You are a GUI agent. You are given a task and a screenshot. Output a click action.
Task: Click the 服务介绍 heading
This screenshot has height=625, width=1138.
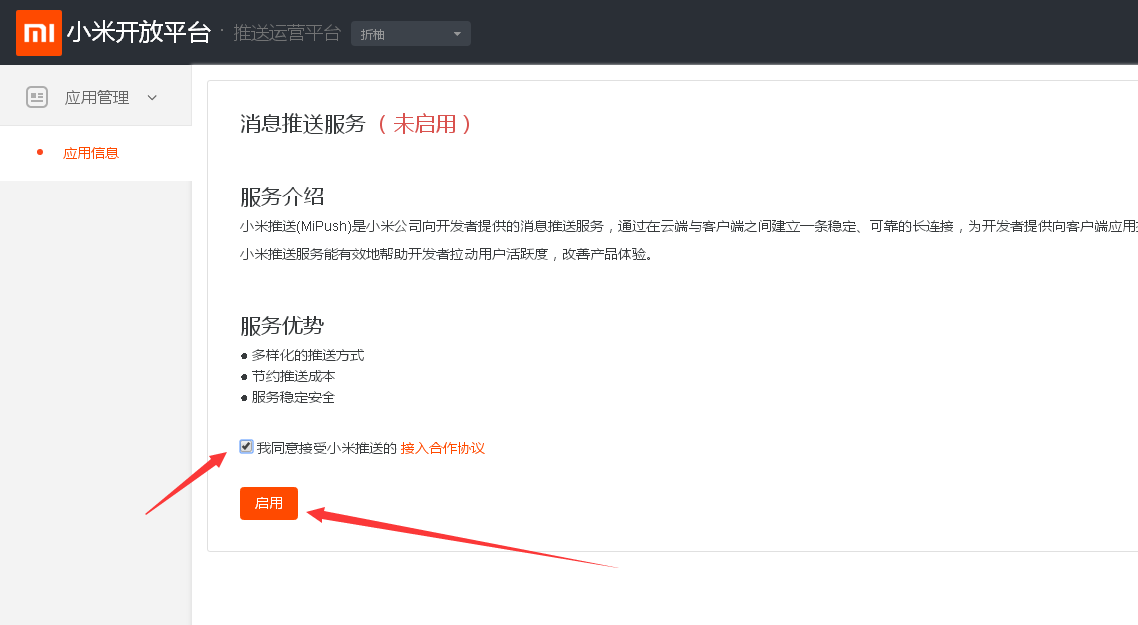(282, 197)
